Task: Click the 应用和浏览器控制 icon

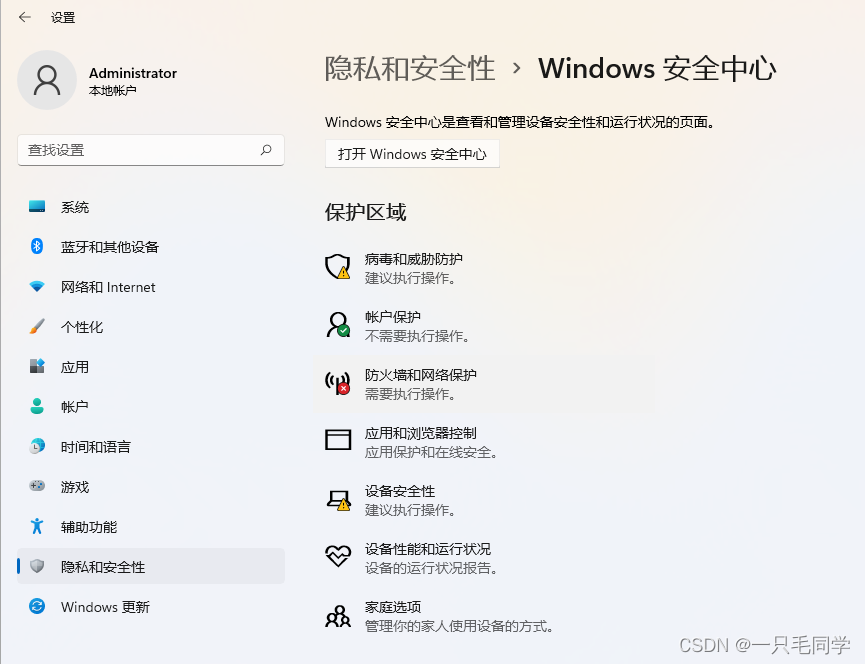Action: (x=338, y=440)
